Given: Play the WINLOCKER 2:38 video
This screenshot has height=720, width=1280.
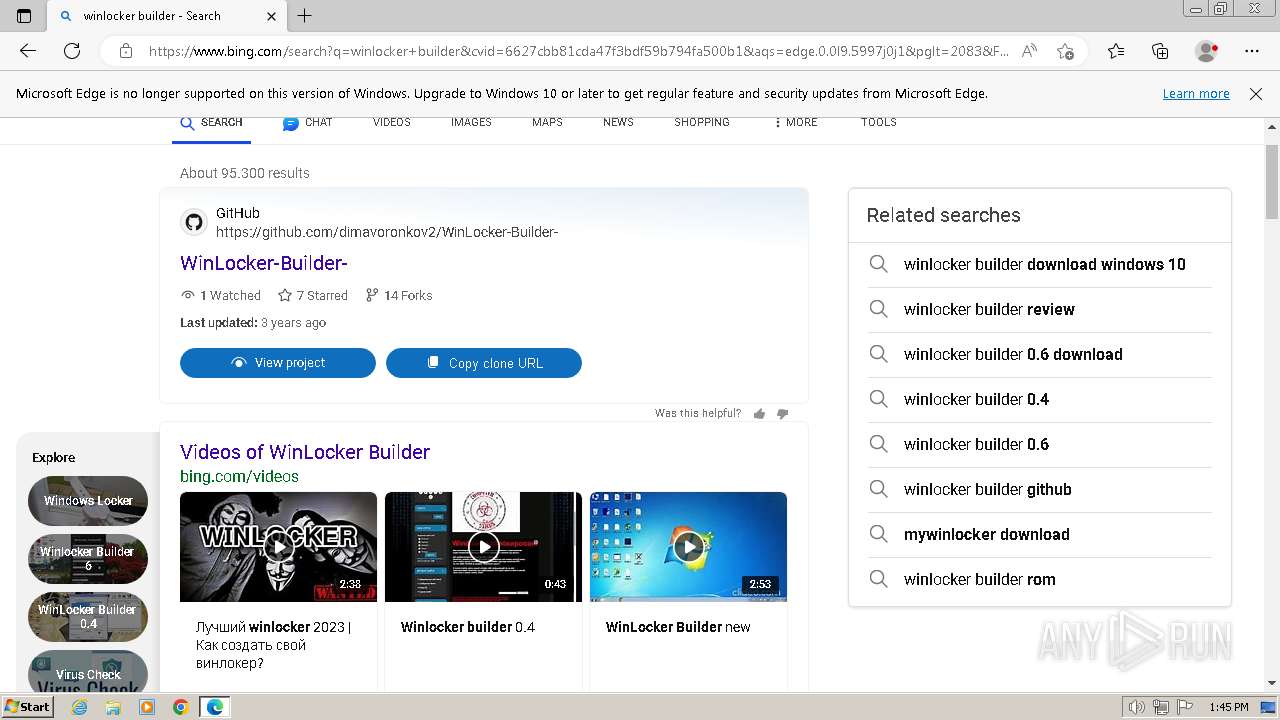Looking at the screenshot, I should 278,547.
